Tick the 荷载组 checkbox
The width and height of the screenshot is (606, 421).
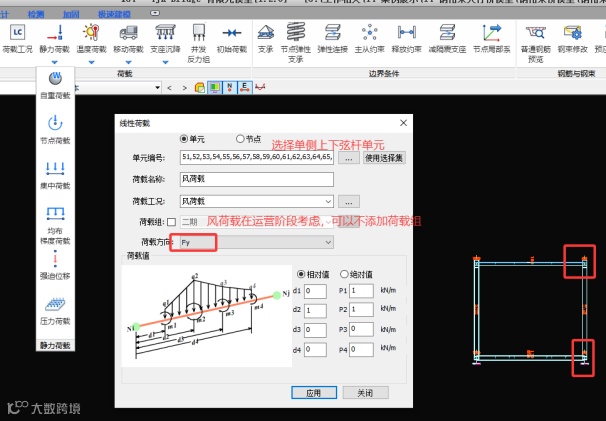[x=172, y=222]
